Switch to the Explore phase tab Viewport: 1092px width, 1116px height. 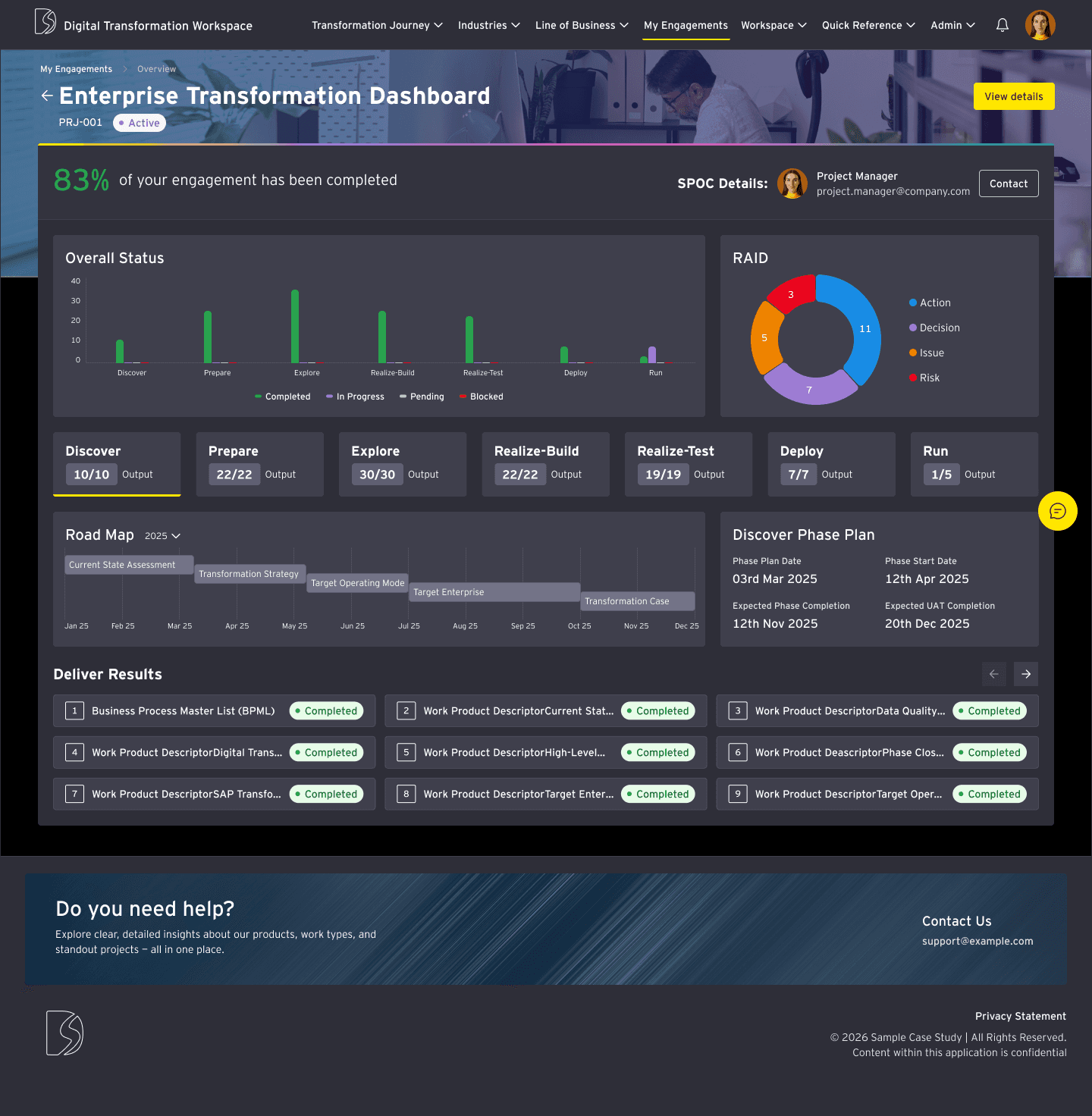click(x=403, y=464)
